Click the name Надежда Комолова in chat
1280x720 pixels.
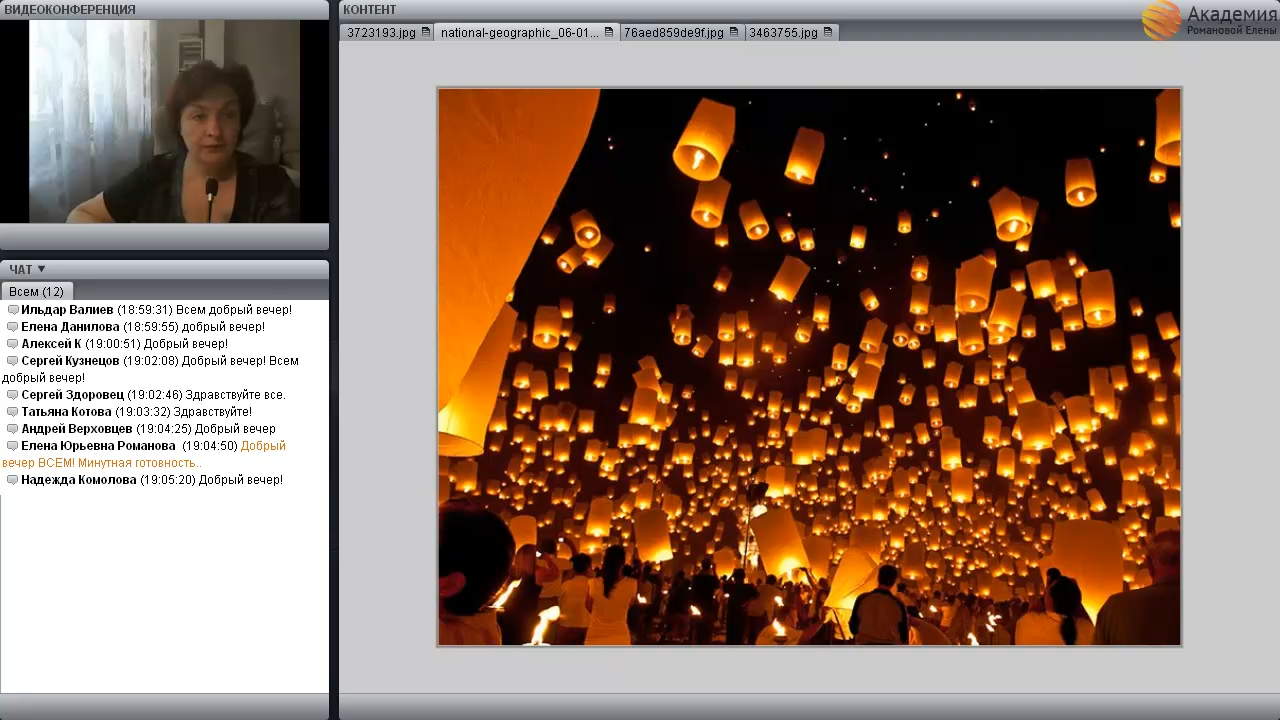point(79,480)
